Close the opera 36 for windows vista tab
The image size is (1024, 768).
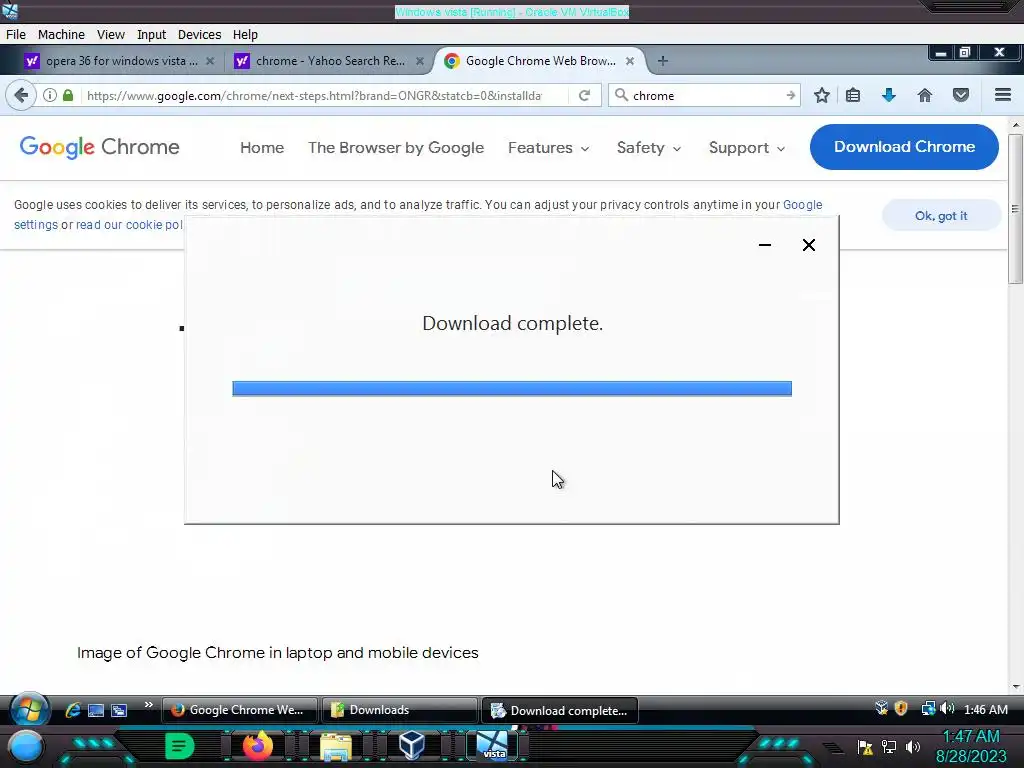pos(210,61)
